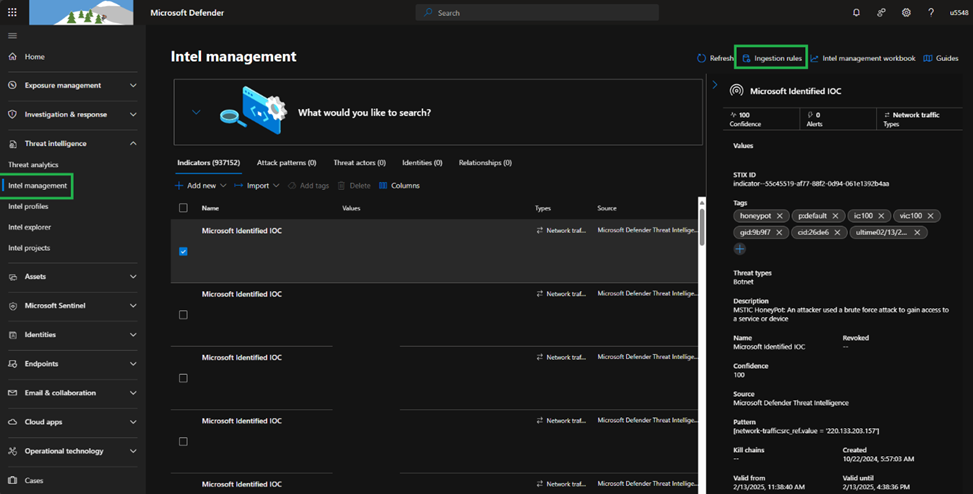Click the Refresh icon
Image resolution: width=973 pixels, height=494 pixels.
[x=701, y=58]
